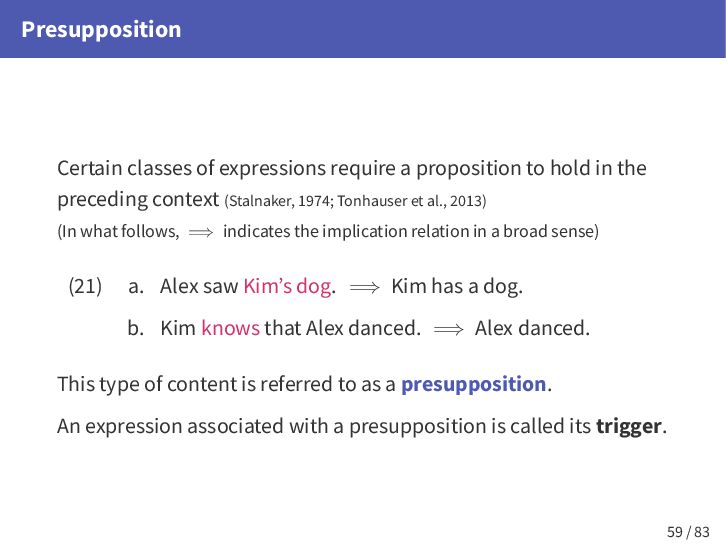Click the arrow before Kim has a dog
This screenshot has height=544, width=726.
(x=364, y=287)
